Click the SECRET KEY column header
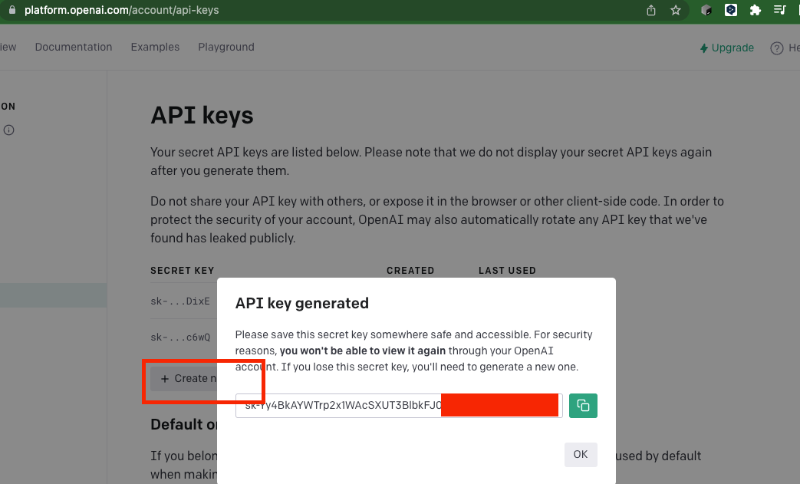The height and width of the screenshot is (484, 800). pos(182,271)
